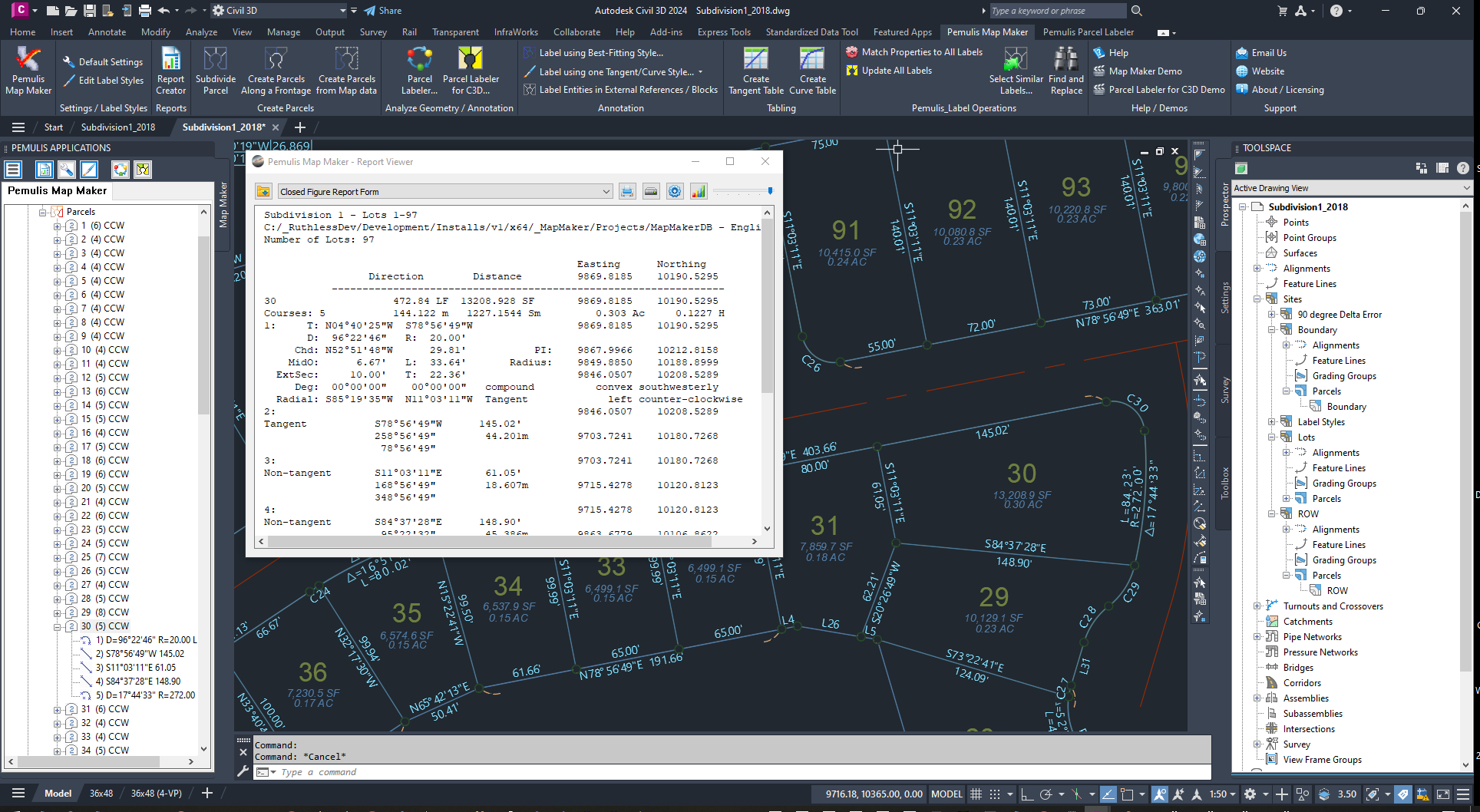Toggle annotation visibility button in status bar
The height and width of the screenshot is (812, 1480).
[1159, 794]
